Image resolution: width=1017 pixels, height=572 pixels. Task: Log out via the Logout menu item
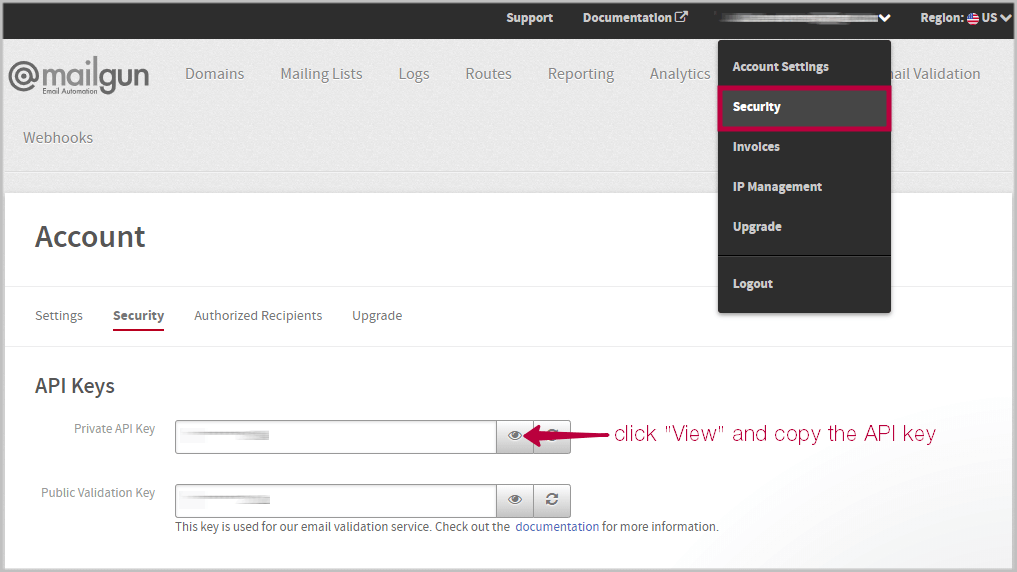[753, 284]
